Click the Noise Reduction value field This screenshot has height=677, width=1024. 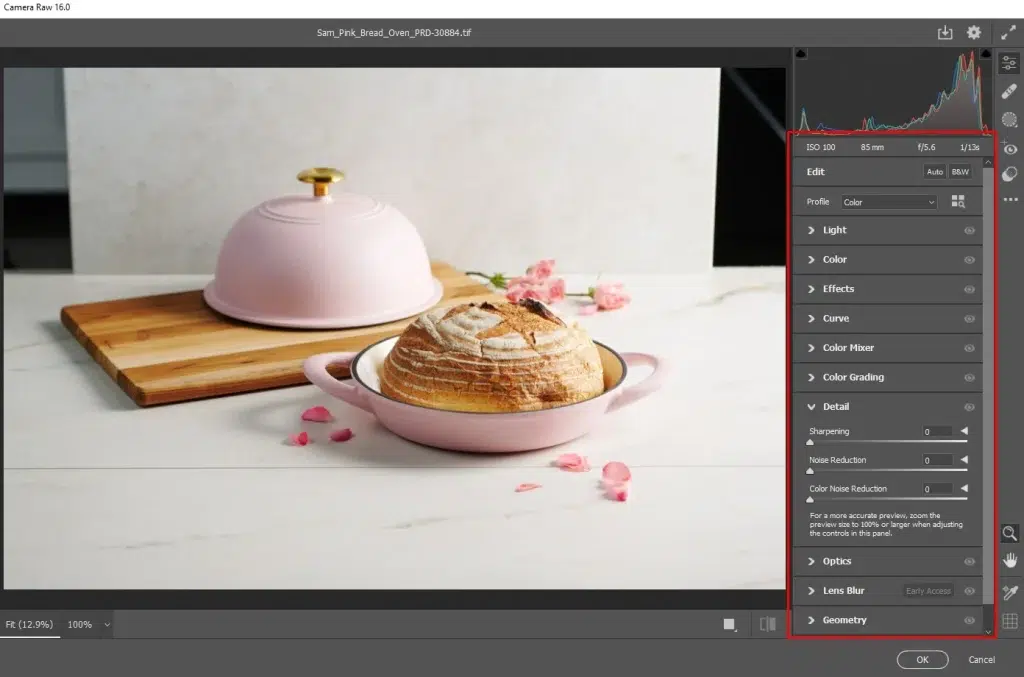pos(937,460)
